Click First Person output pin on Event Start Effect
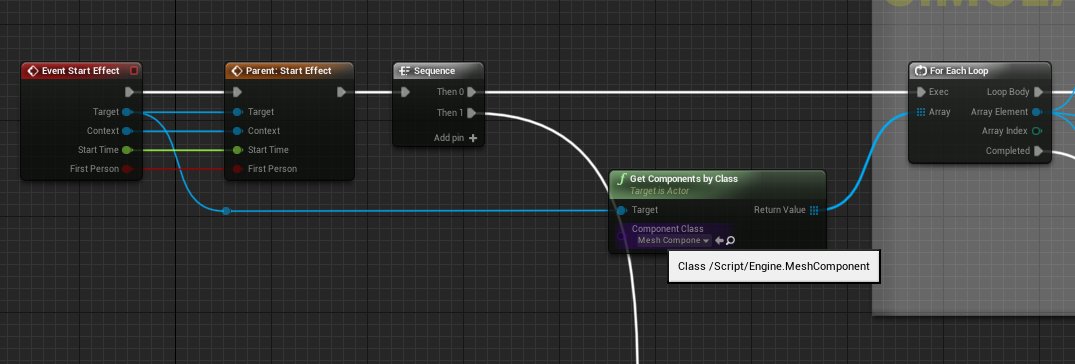Viewport: 1075px width, 364px height. [x=127, y=169]
